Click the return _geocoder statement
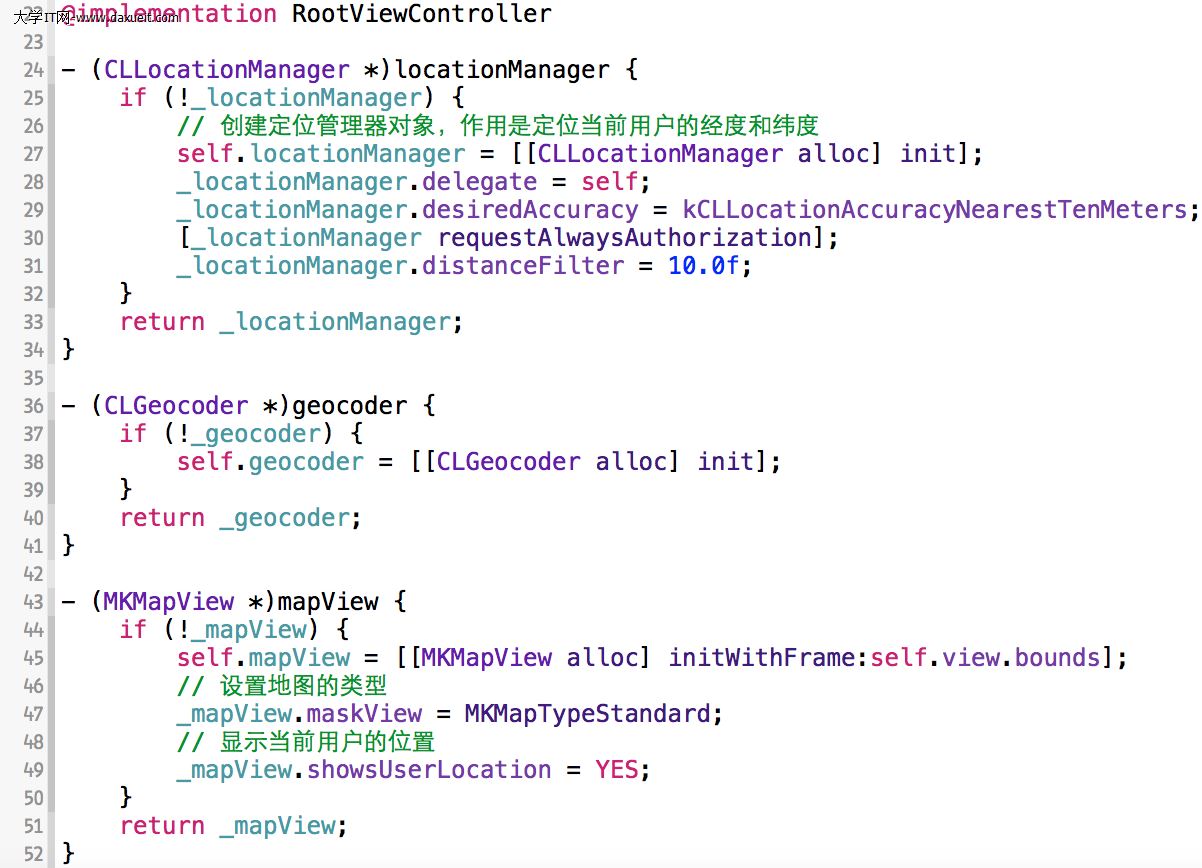The height and width of the screenshot is (868, 1202). click(x=241, y=518)
